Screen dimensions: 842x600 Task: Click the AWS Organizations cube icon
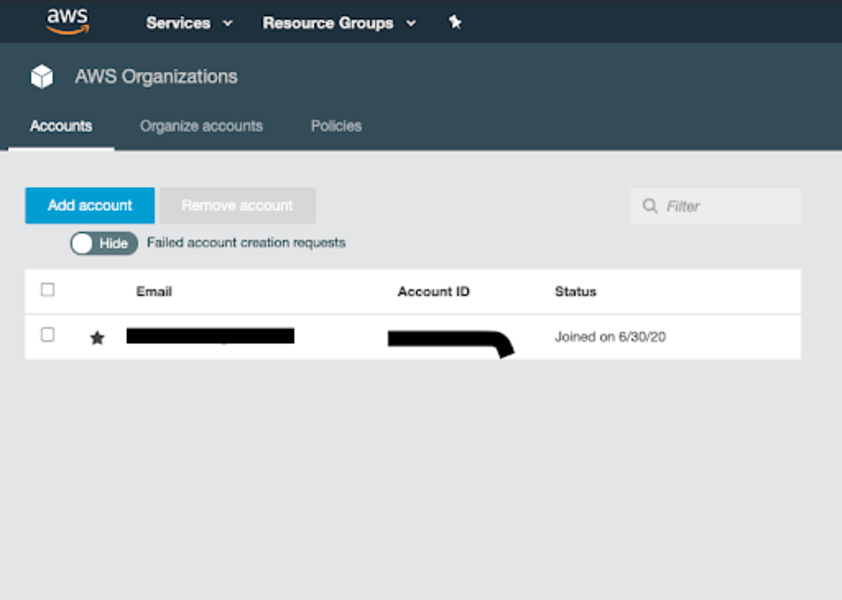pos(42,76)
